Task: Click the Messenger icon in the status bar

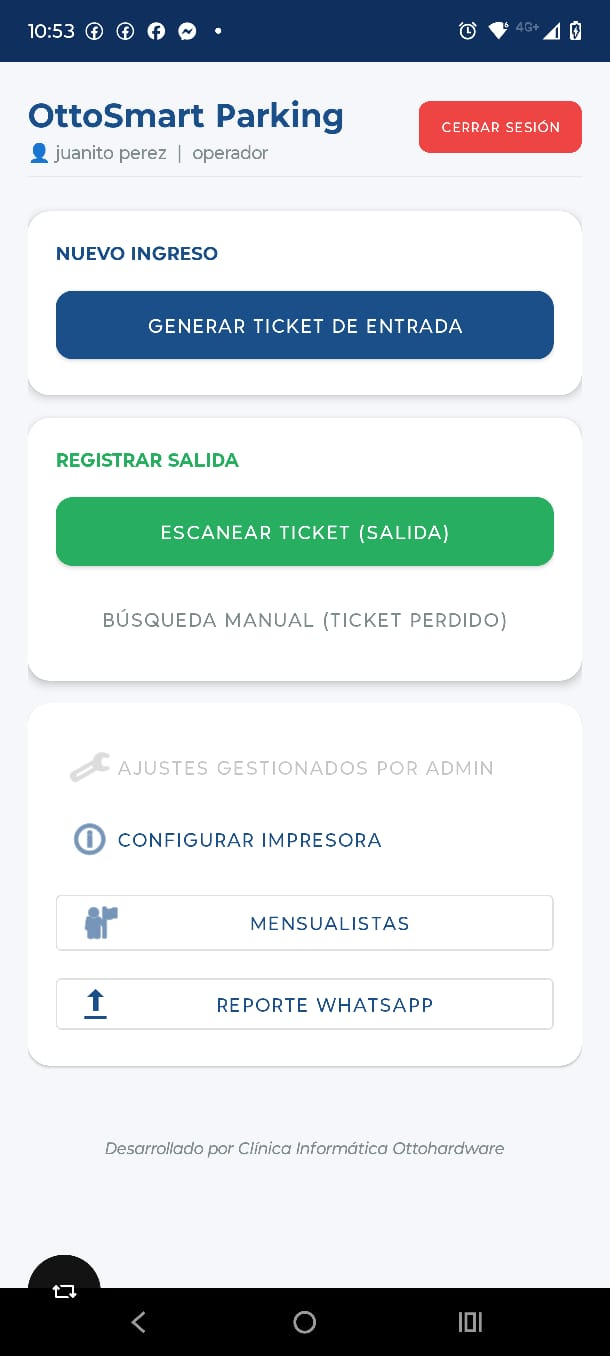Action: click(x=188, y=31)
